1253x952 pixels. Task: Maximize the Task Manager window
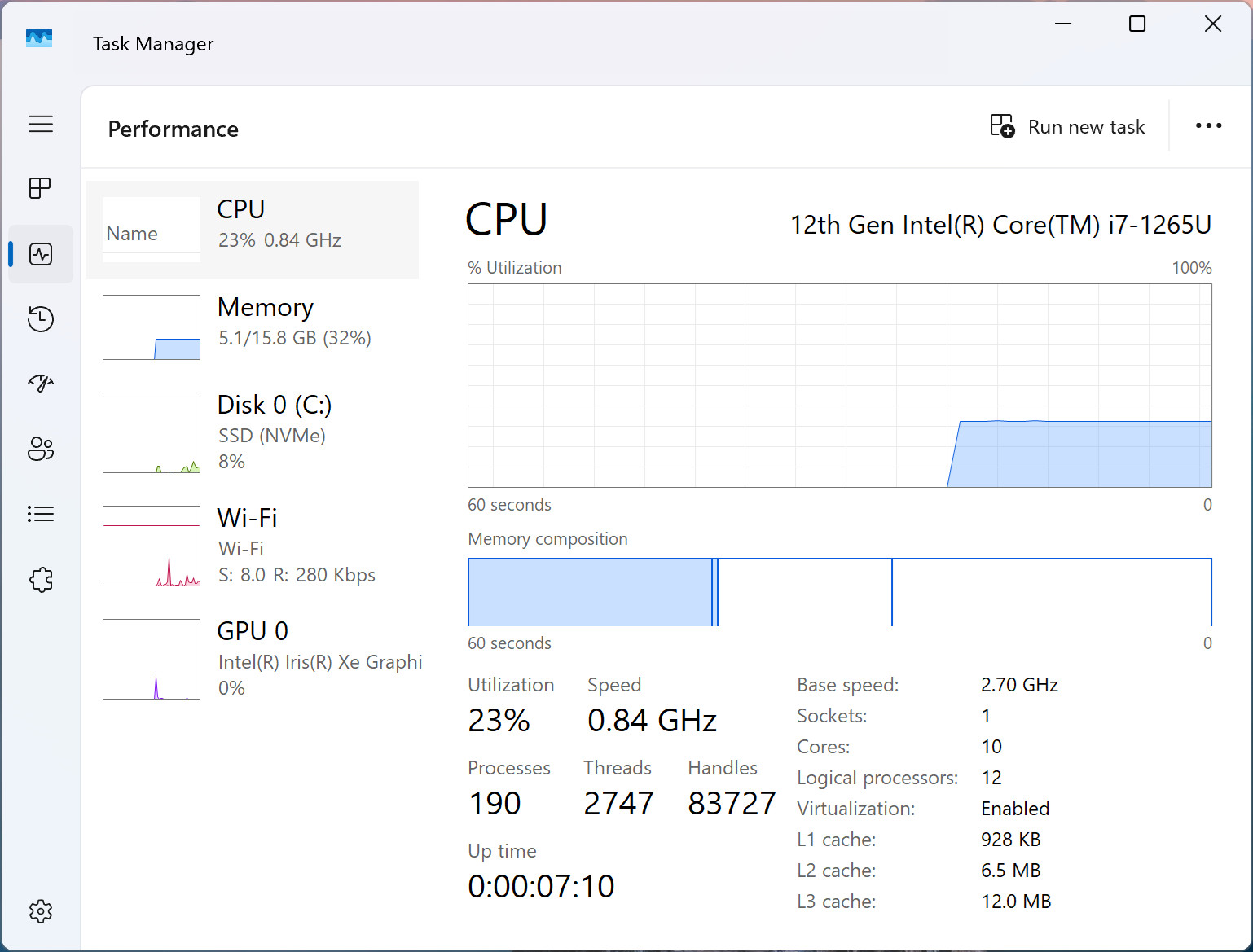point(1137,24)
